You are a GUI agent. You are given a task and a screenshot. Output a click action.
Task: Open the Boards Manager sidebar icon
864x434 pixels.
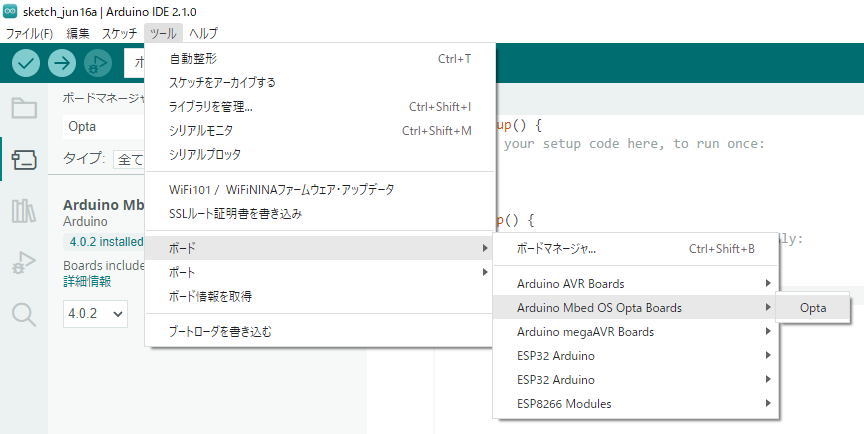(x=24, y=160)
